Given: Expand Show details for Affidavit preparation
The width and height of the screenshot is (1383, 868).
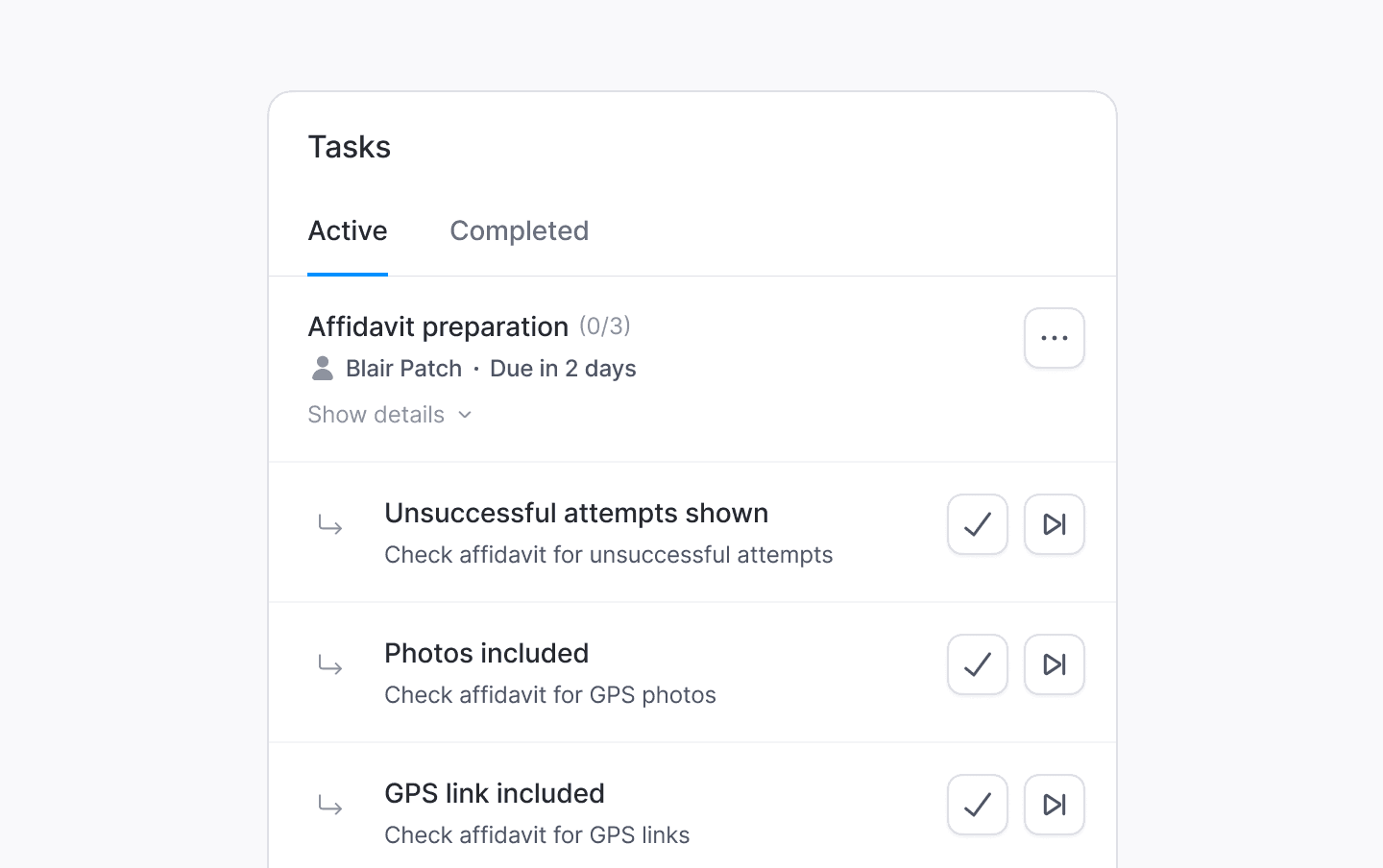Looking at the screenshot, I should coord(376,415).
